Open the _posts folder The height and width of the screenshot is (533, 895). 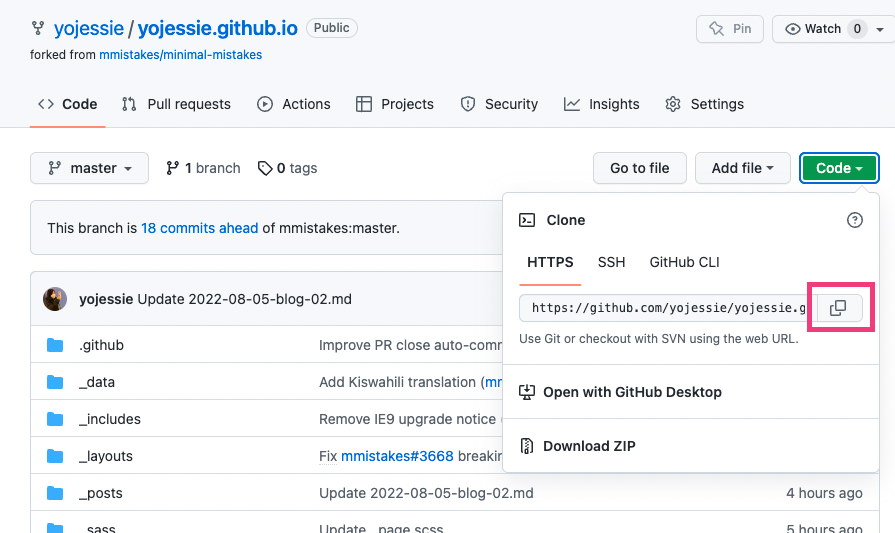point(101,493)
